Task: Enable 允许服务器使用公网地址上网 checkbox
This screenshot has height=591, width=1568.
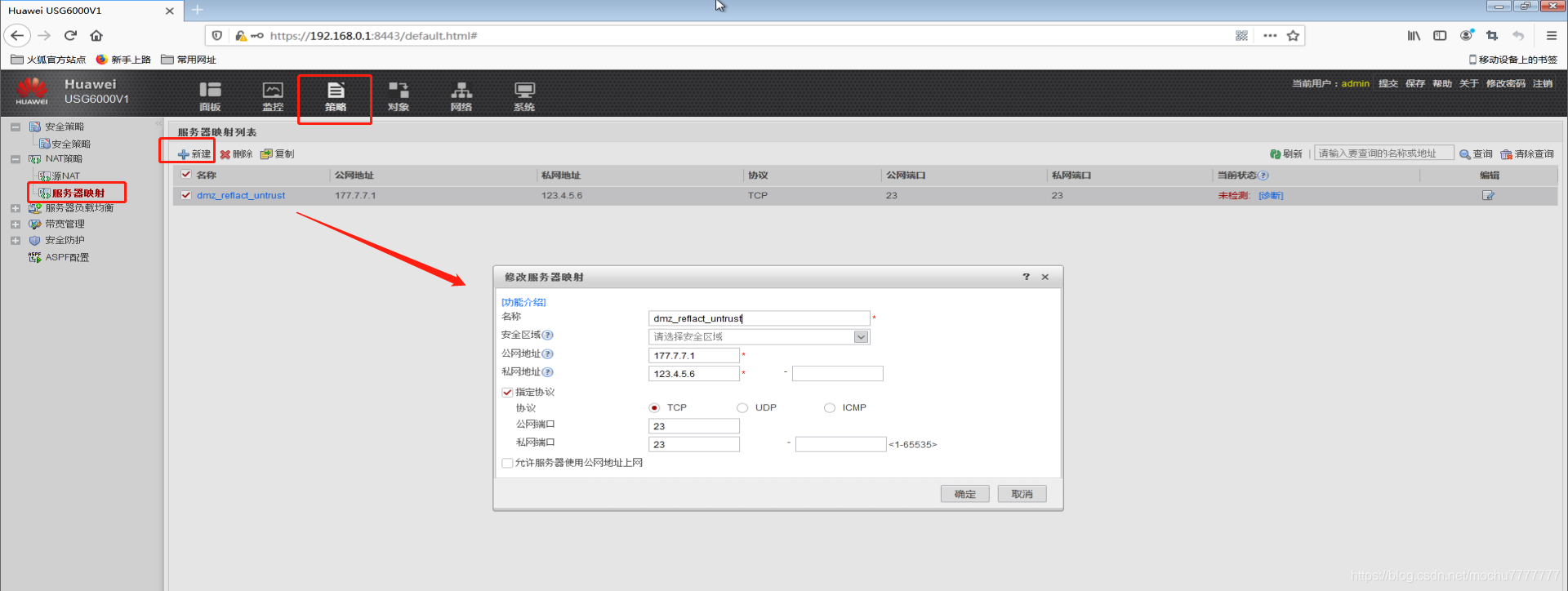Action: coord(507,463)
